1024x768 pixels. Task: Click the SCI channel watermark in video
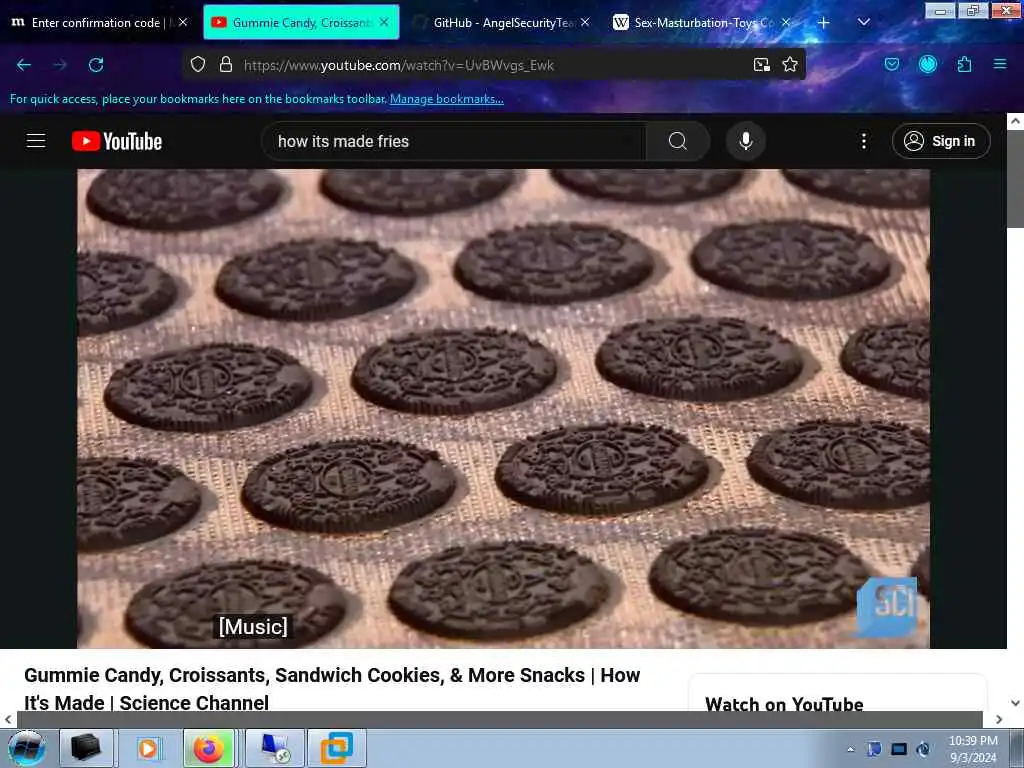[x=888, y=606]
